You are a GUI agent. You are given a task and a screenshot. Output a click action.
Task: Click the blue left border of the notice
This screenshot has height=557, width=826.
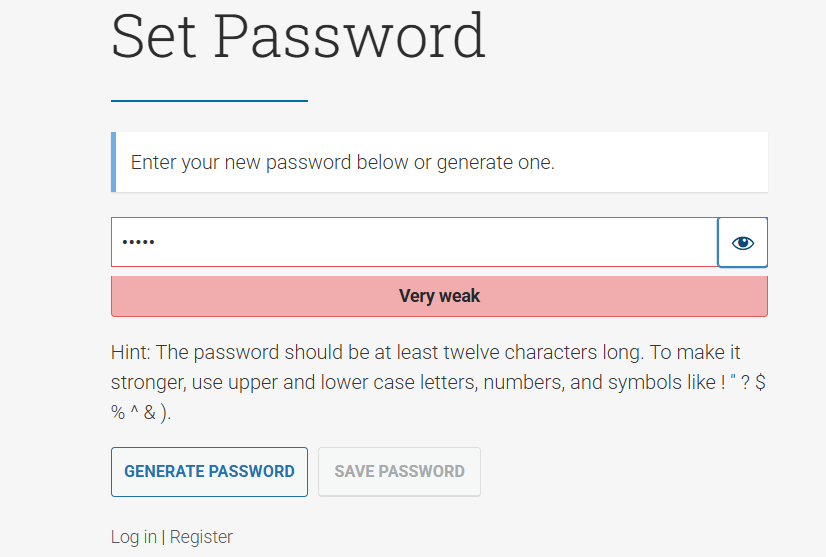pos(113,162)
